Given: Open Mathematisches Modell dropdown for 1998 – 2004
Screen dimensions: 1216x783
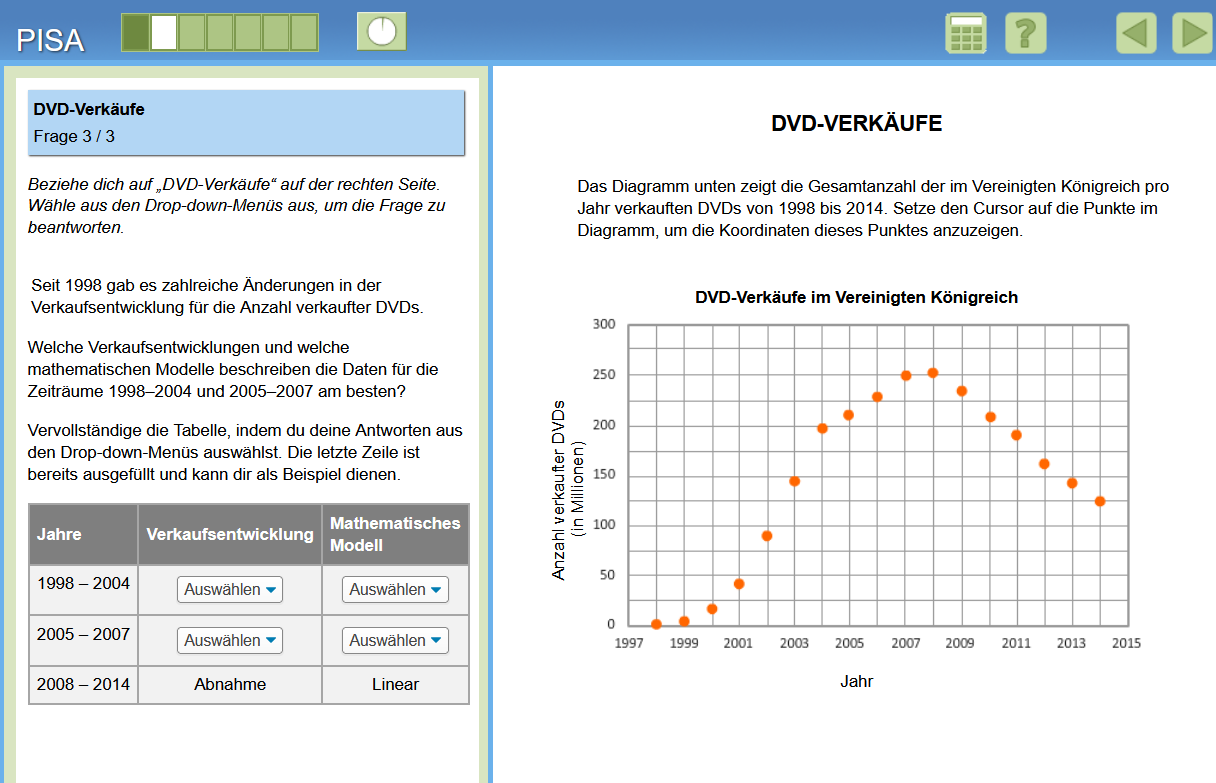Looking at the screenshot, I should [395, 590].
